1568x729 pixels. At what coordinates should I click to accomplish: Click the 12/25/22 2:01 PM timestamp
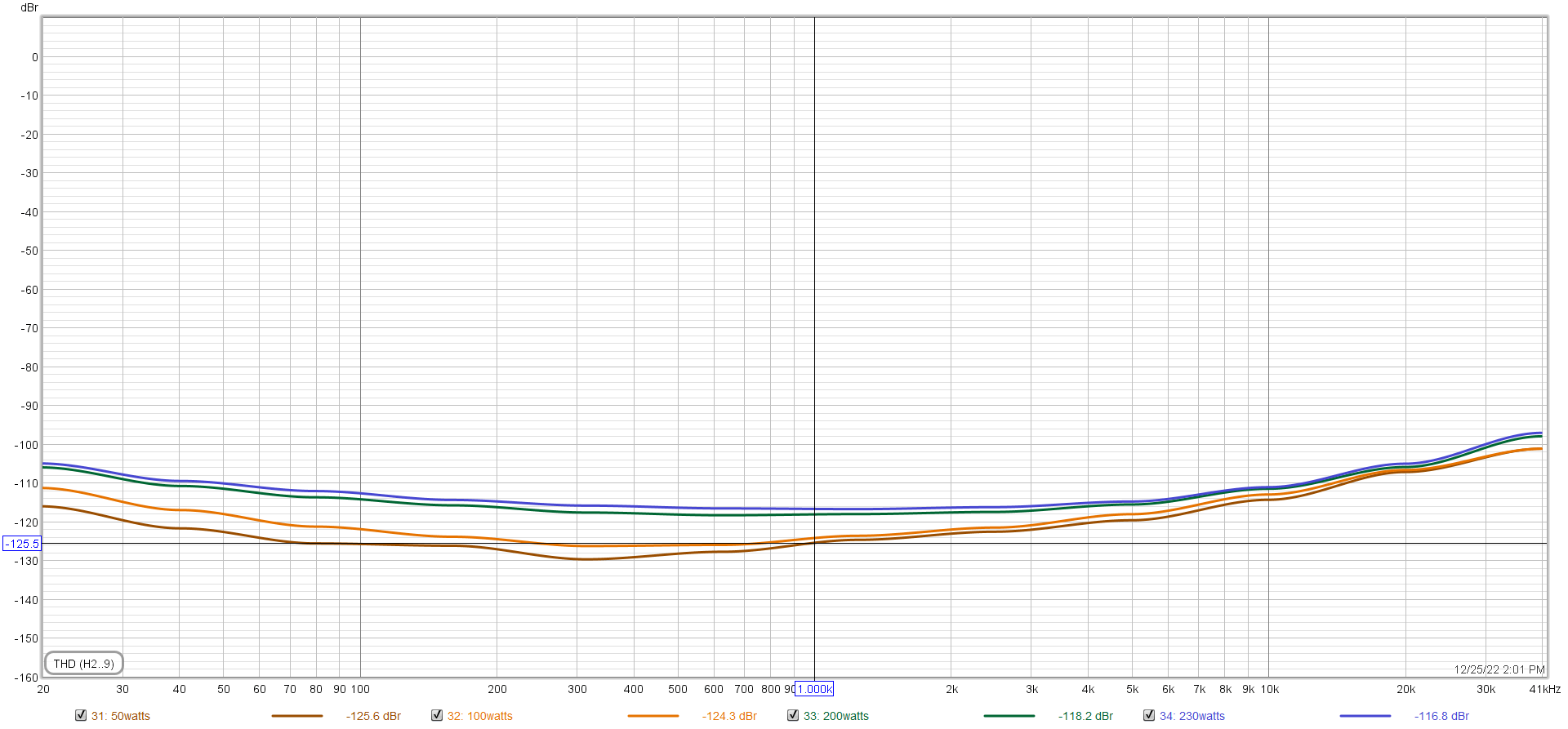(x=1499, y=669)
